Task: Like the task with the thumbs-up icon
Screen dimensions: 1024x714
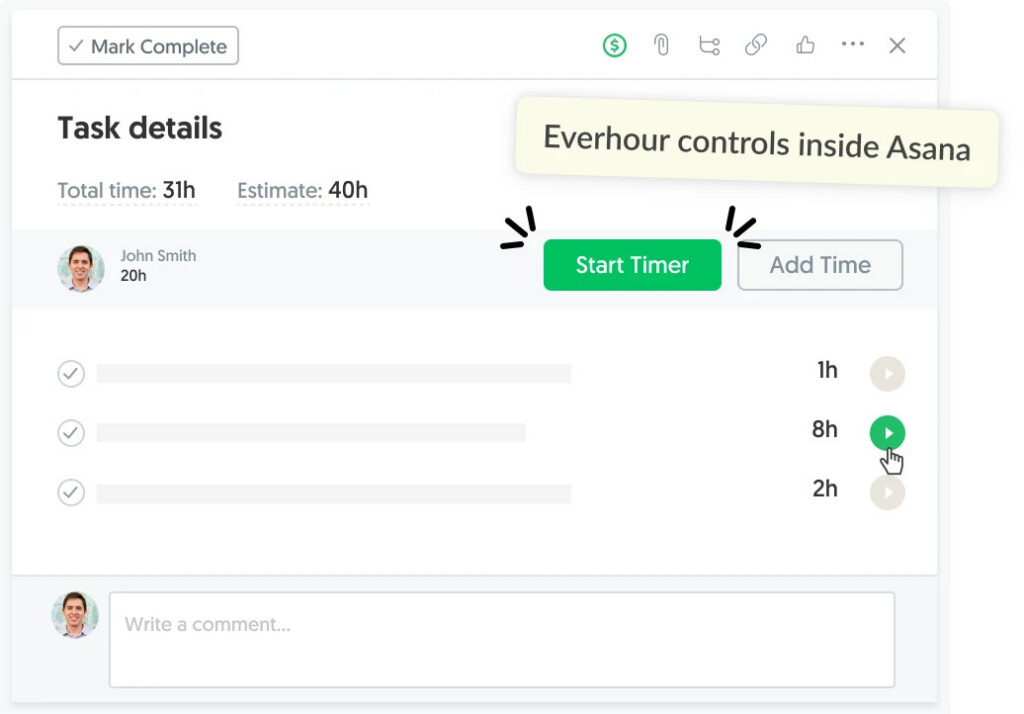Action: click(x=805, y=45)
